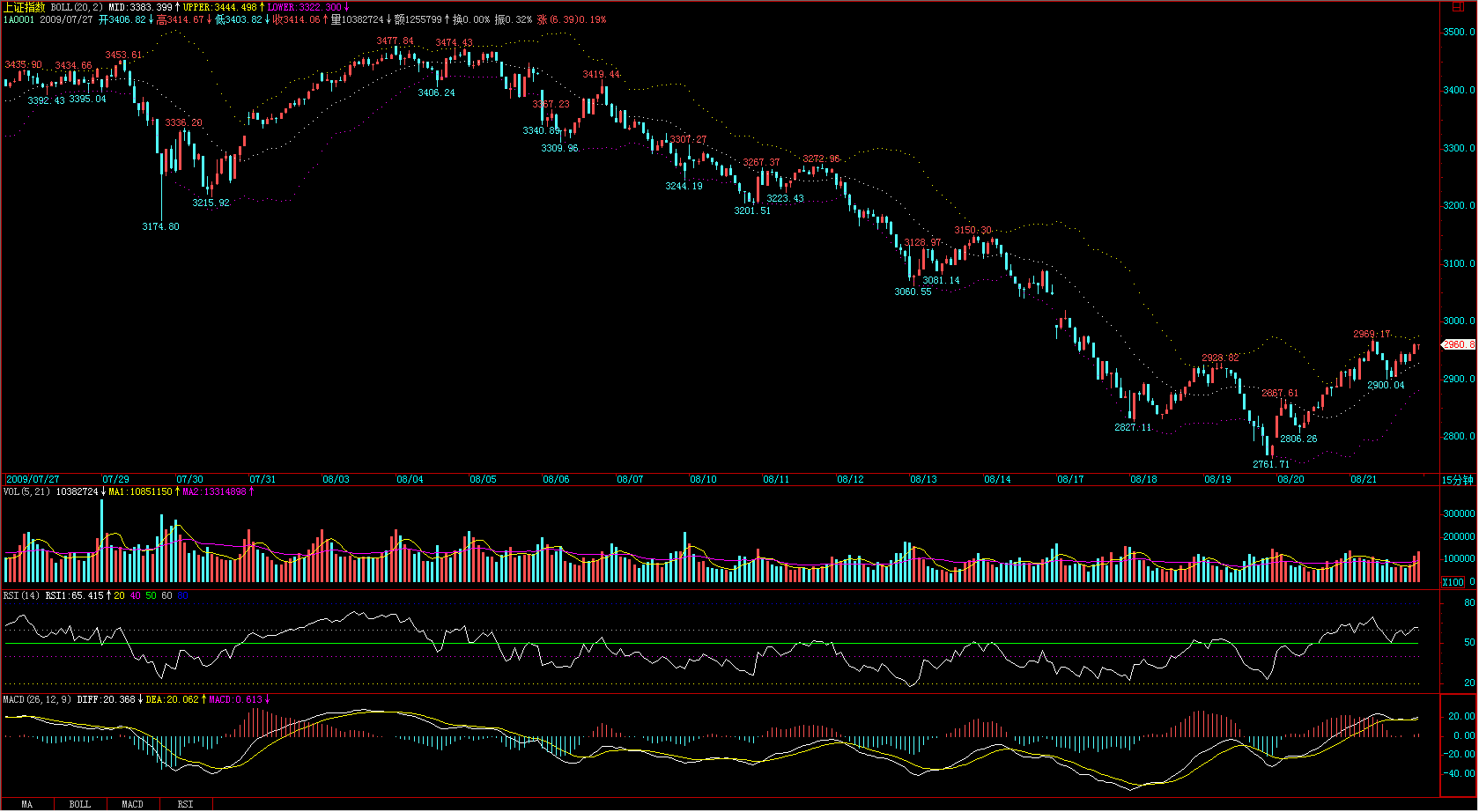Click the X100 volume scale label
1479x812 pixels.
[1453, 582]
